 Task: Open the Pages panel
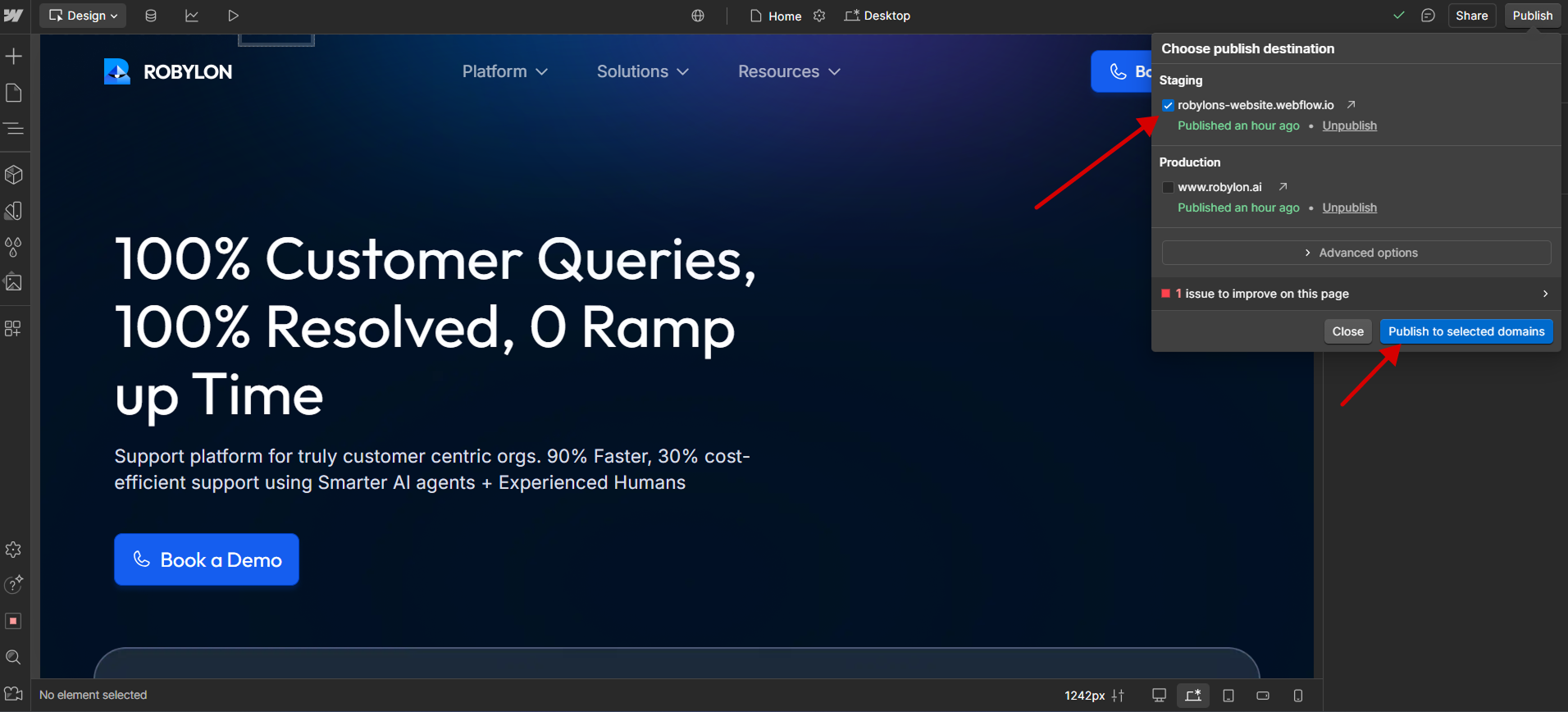(14, 93)
